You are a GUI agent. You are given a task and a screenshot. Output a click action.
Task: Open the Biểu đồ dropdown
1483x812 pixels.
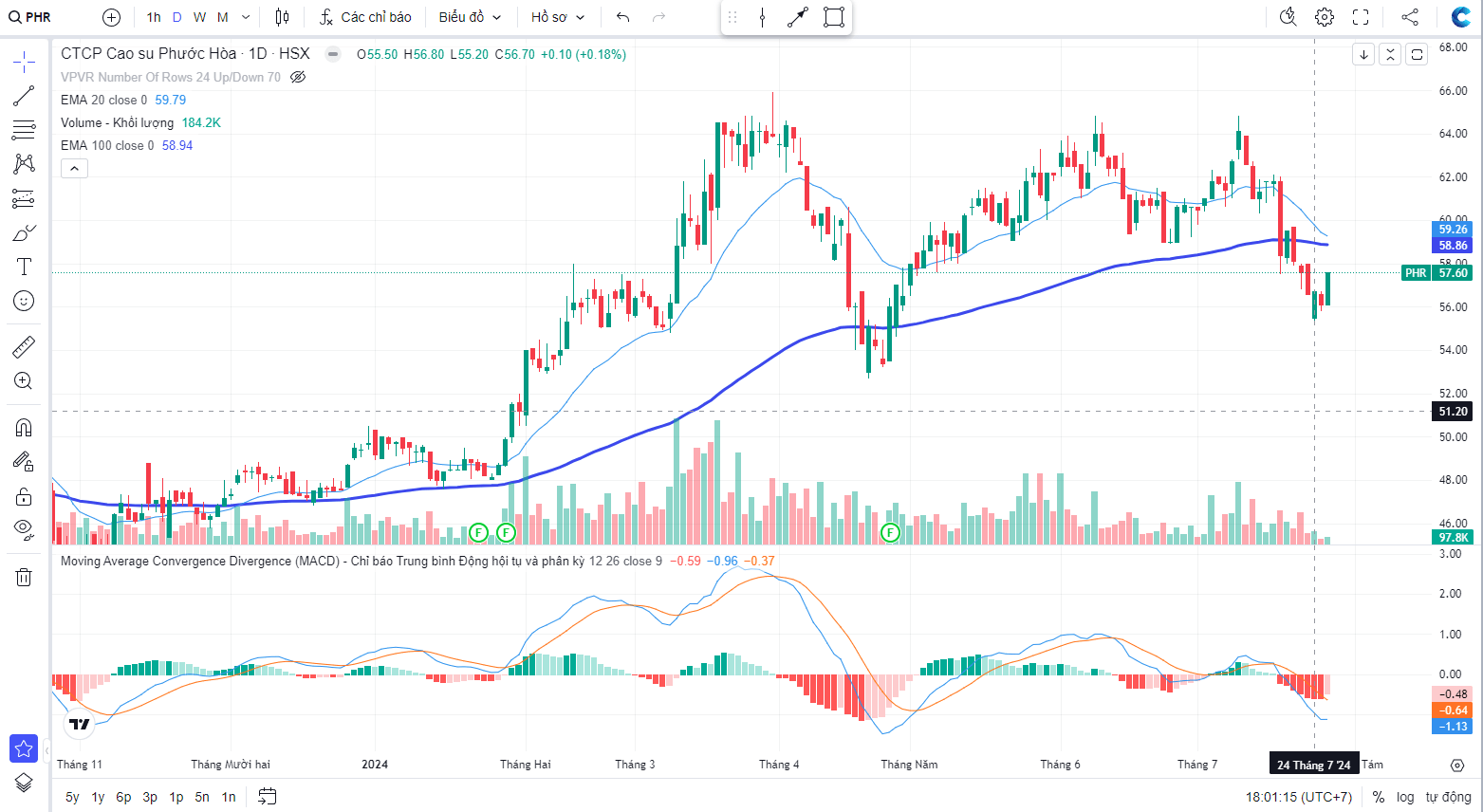coord(470,17)
